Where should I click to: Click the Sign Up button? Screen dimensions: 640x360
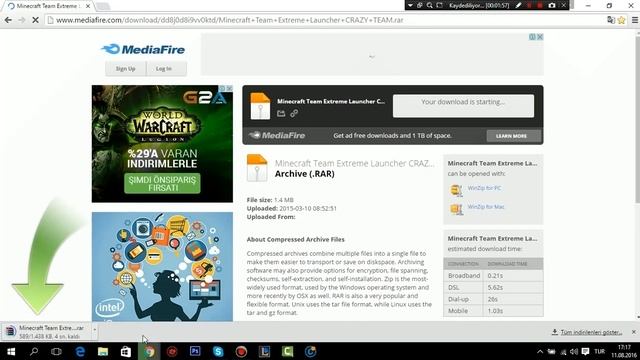125,69
